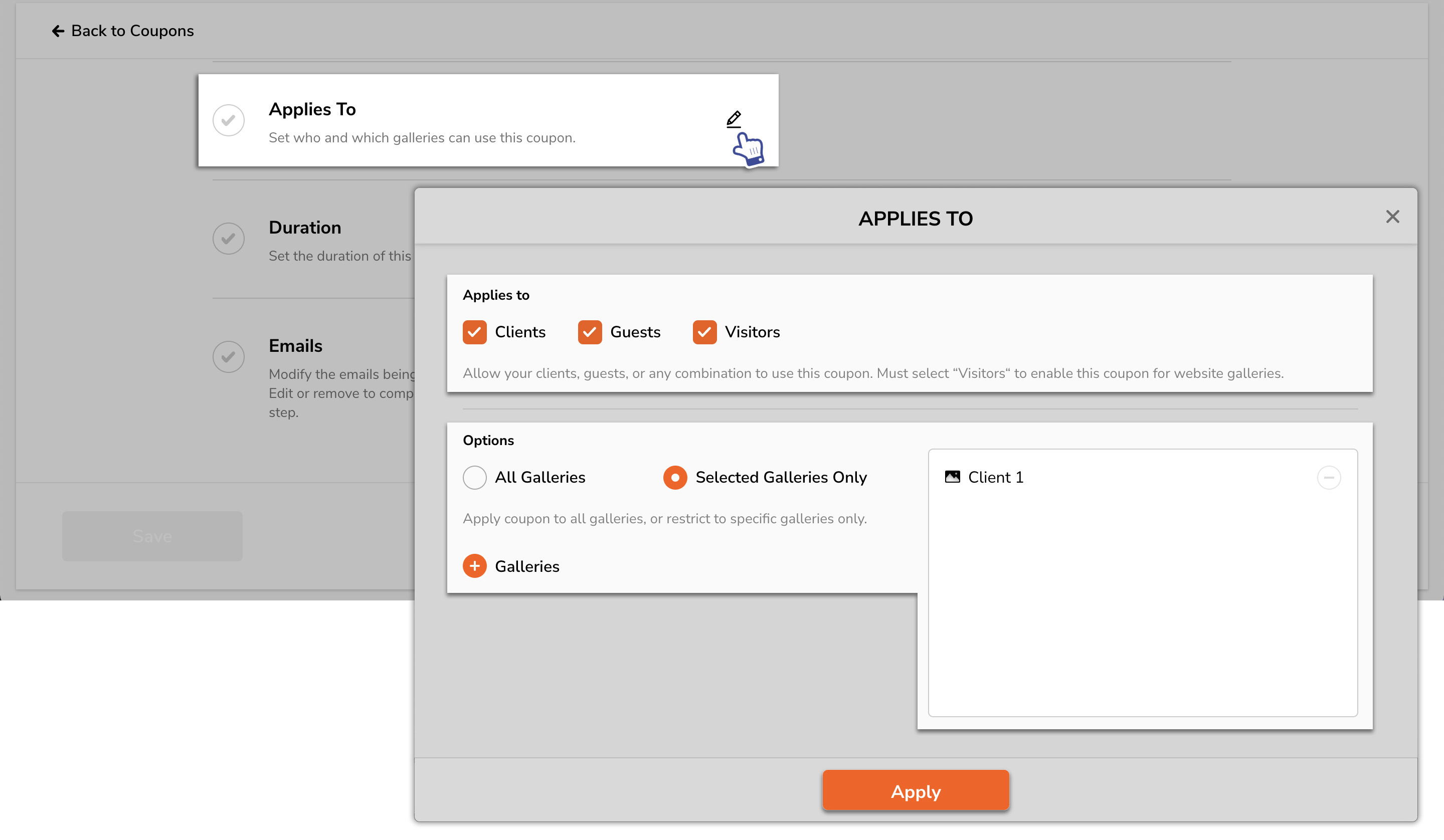Click the gallery image icon beside Client 1
1444x840 pixels.
pyautogui.click(x=952, y=477)
